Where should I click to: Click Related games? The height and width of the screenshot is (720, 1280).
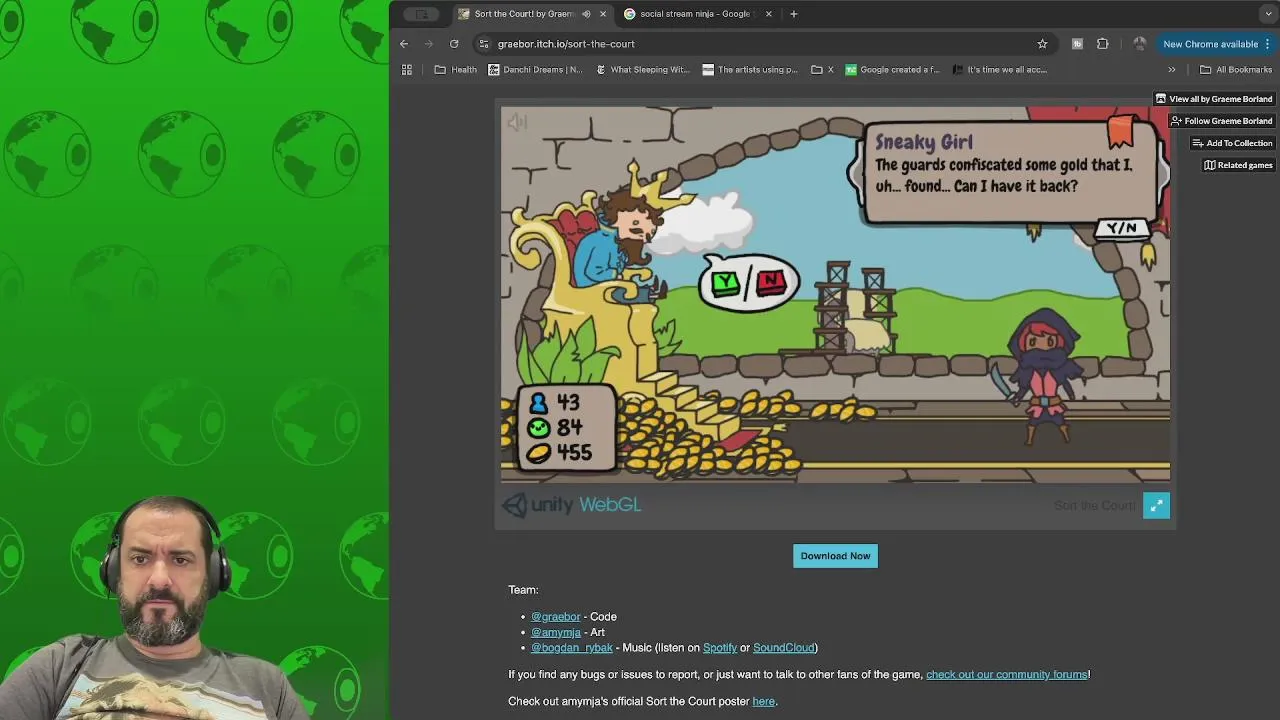1238,165
